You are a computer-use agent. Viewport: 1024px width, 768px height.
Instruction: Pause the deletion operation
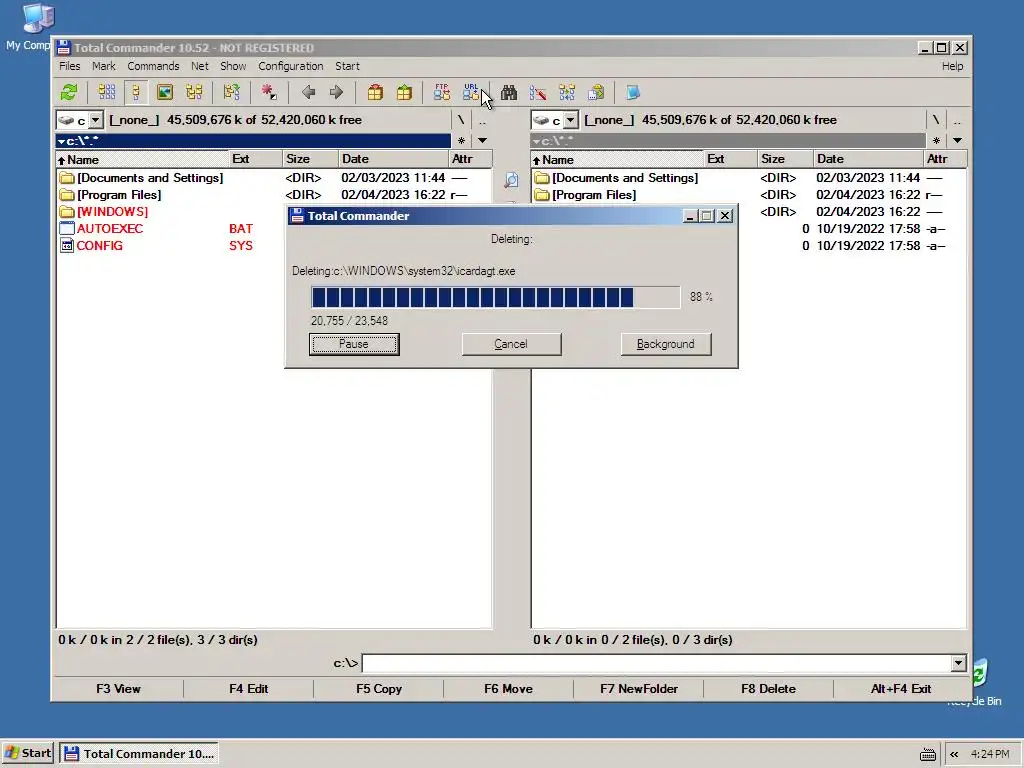click(354, 344)
